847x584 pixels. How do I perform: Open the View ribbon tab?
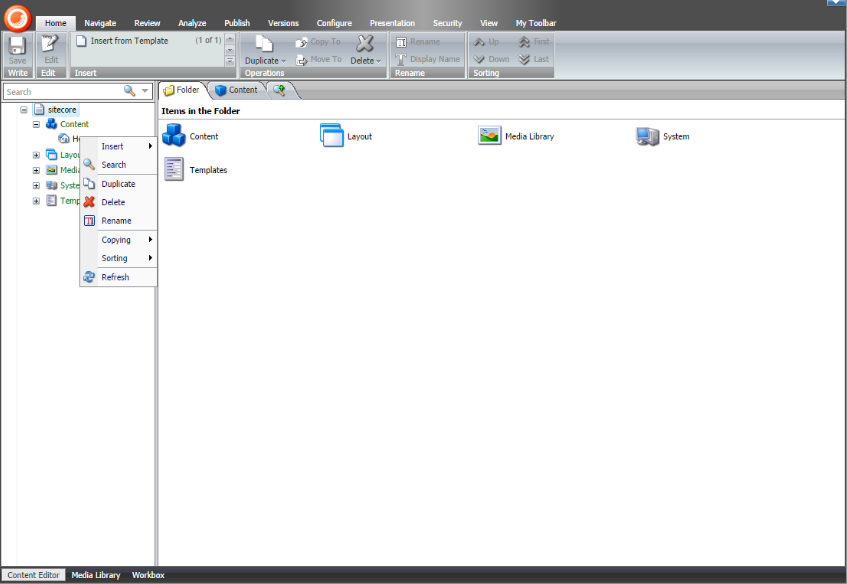[x=489, y=23]
